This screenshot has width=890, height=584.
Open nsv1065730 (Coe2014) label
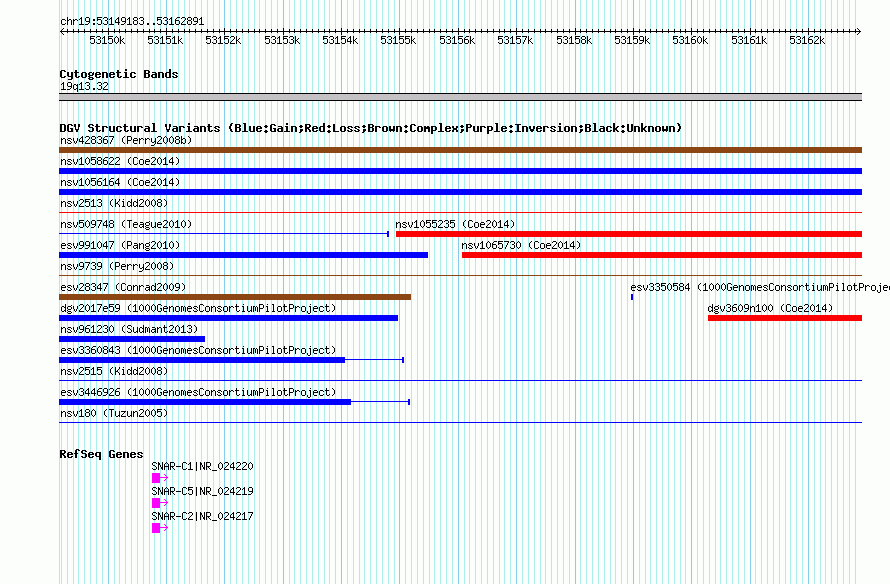click(521, 245)
